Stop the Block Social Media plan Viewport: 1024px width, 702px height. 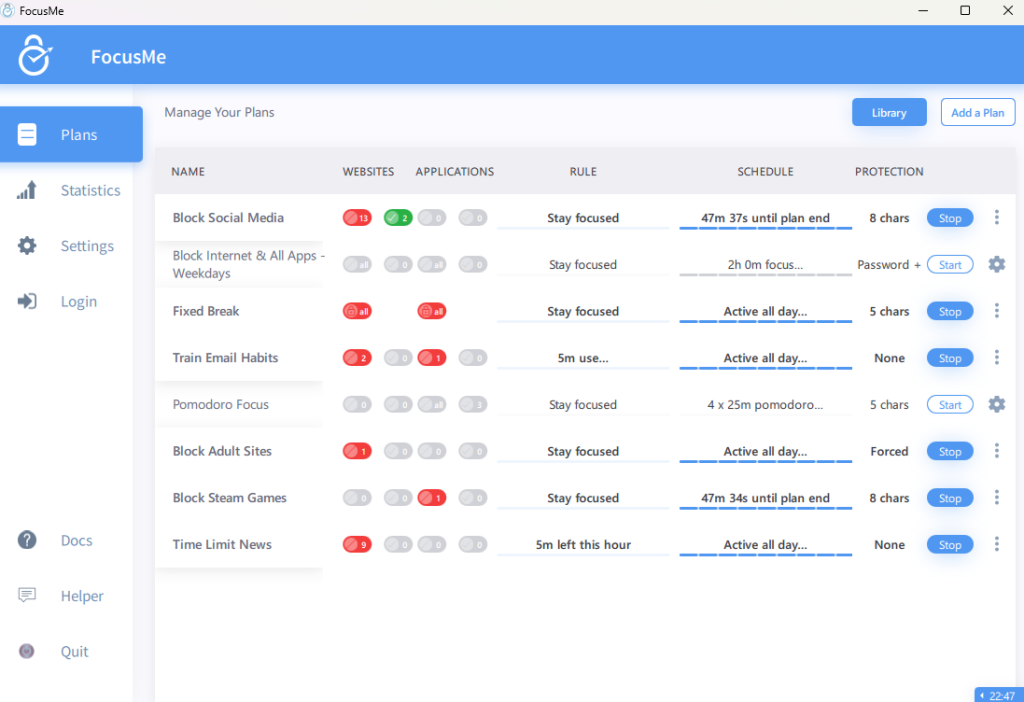tap(950, 218)
